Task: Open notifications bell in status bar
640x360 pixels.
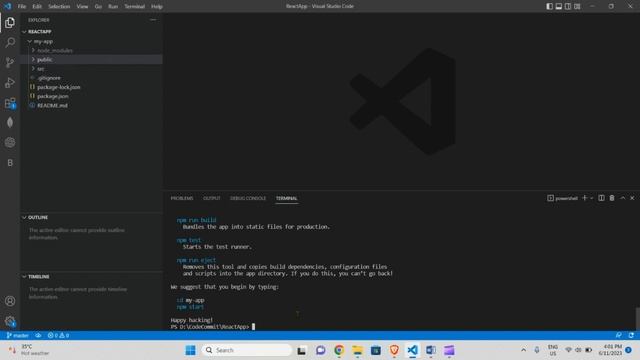Action: 631,335
